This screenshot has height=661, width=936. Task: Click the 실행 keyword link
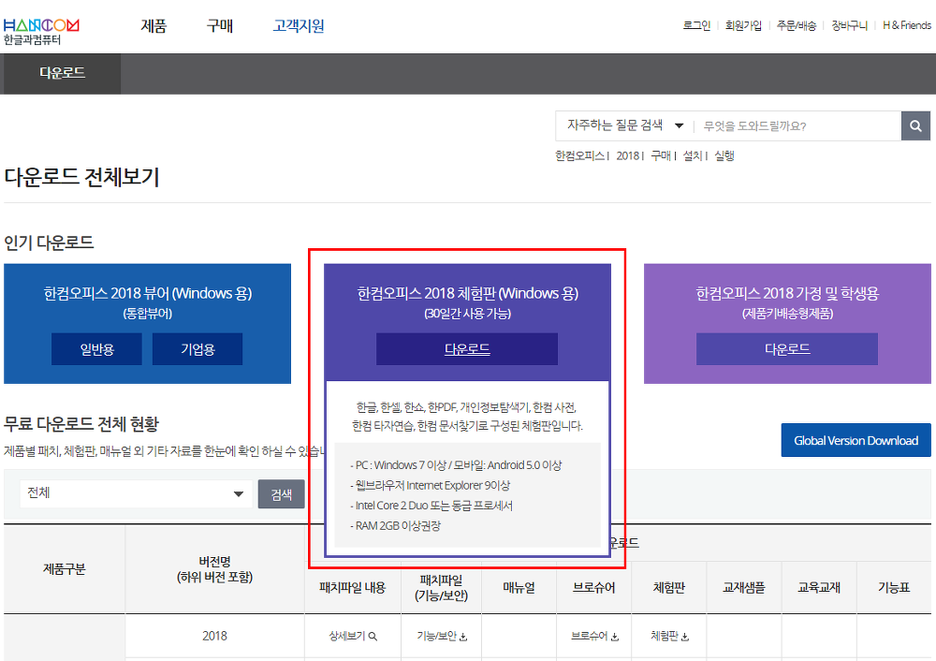tap(724, 156)
